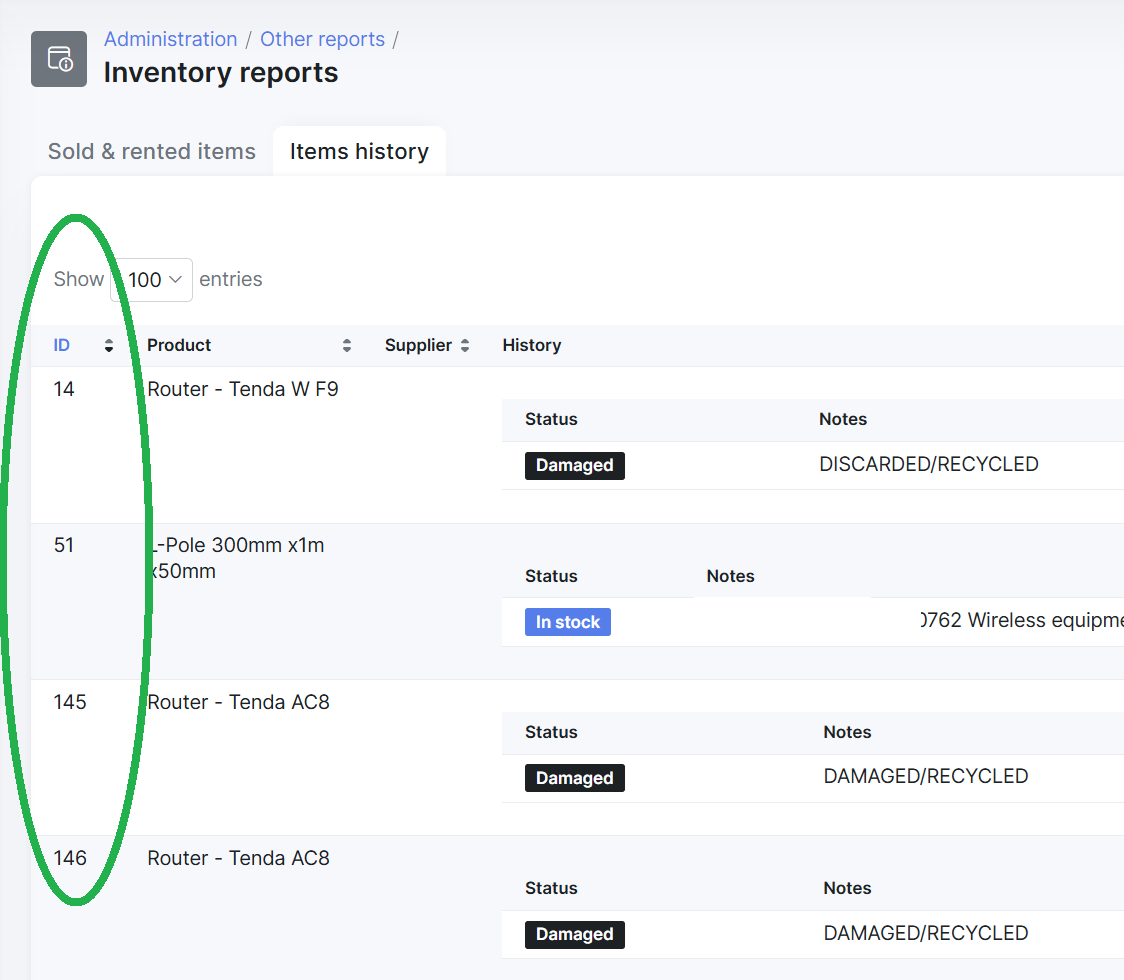Open the Administration breadcrumb link
Screen dimensions: 1124x980
171,39
